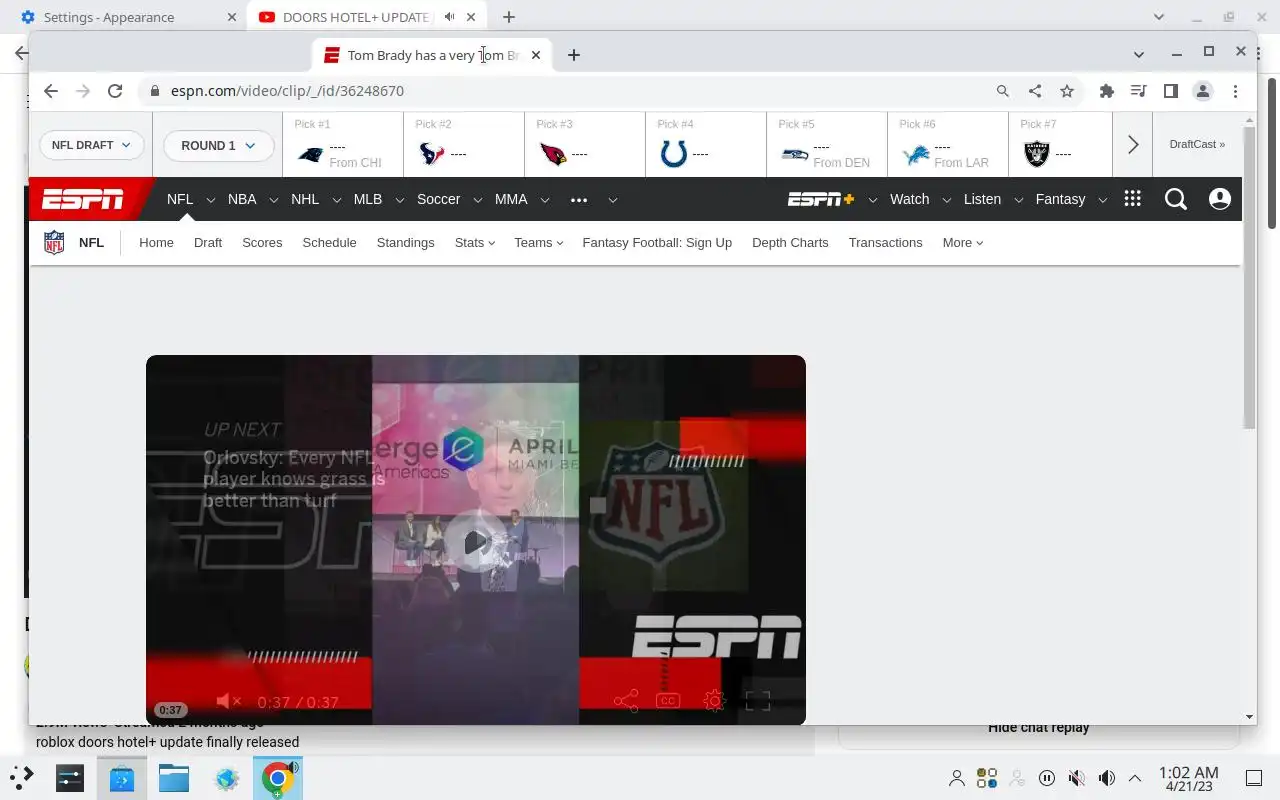Toggle the media pause icon in system tray
The width and height of the screenshot is (1280, 800).
pyautogui.click(x=1047, y=778)
